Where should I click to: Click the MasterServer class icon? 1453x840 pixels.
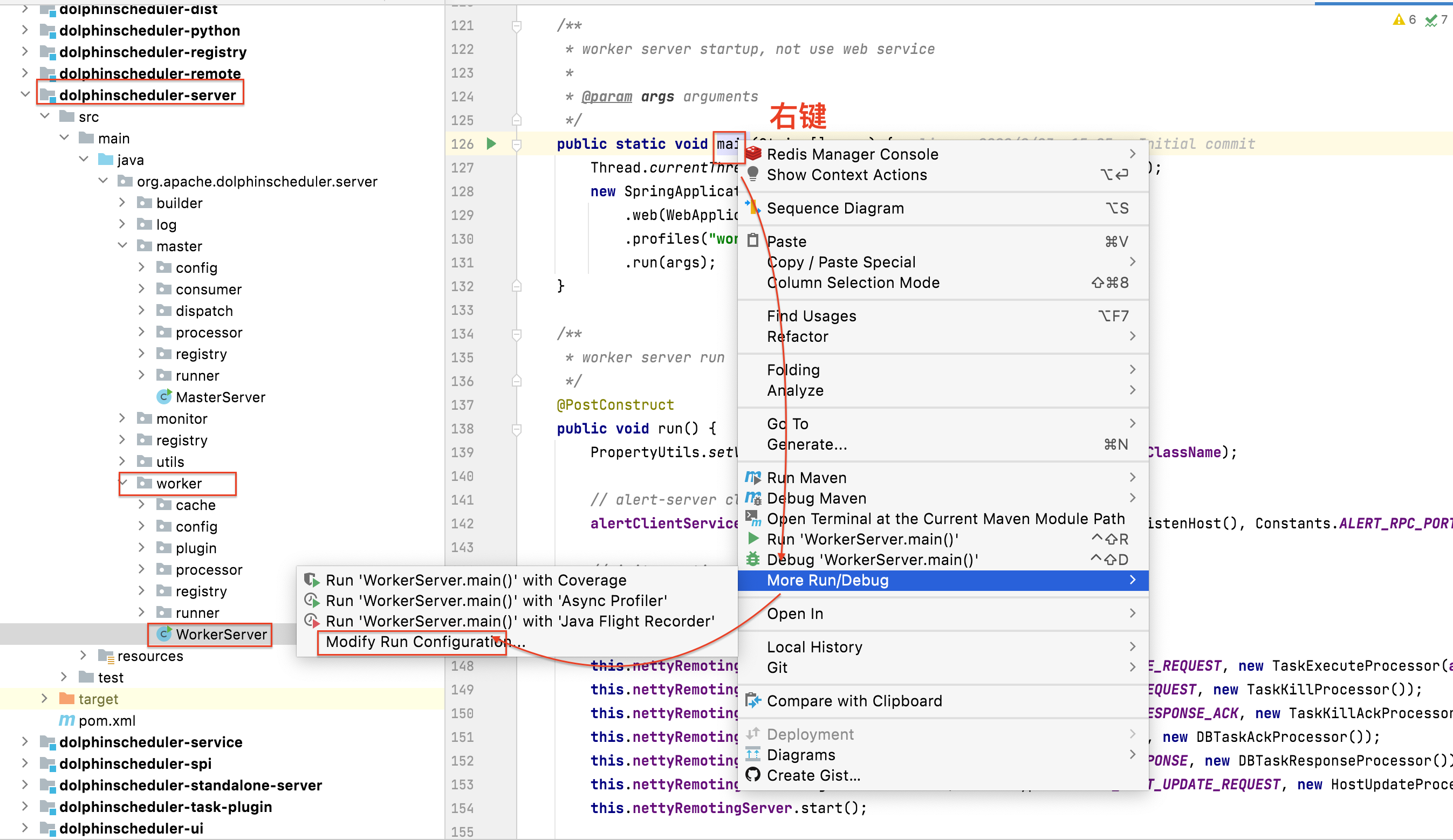click(x=165, y=397)
